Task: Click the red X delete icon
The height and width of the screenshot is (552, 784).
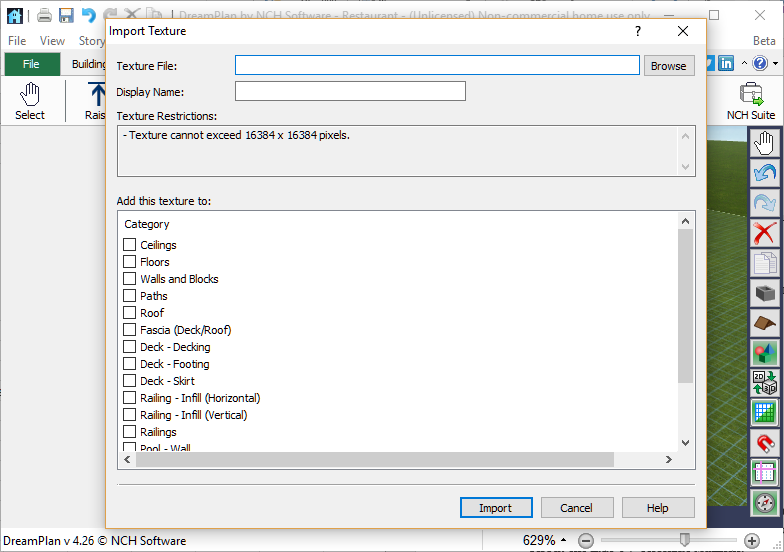Action: pos(765,233)
